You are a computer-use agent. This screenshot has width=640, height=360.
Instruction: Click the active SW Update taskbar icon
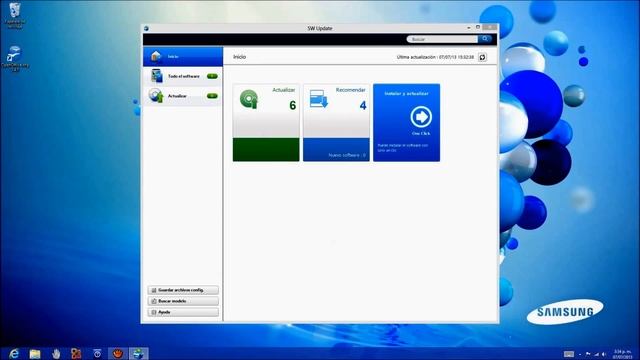(138, 353)
